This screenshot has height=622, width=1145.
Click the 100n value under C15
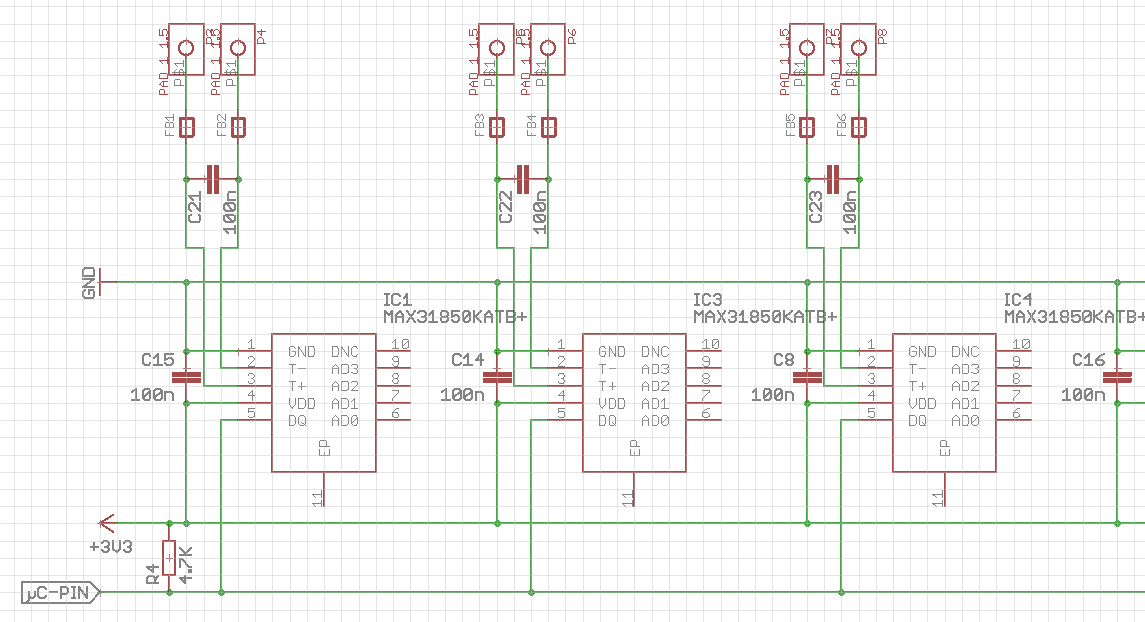(152, 395)
